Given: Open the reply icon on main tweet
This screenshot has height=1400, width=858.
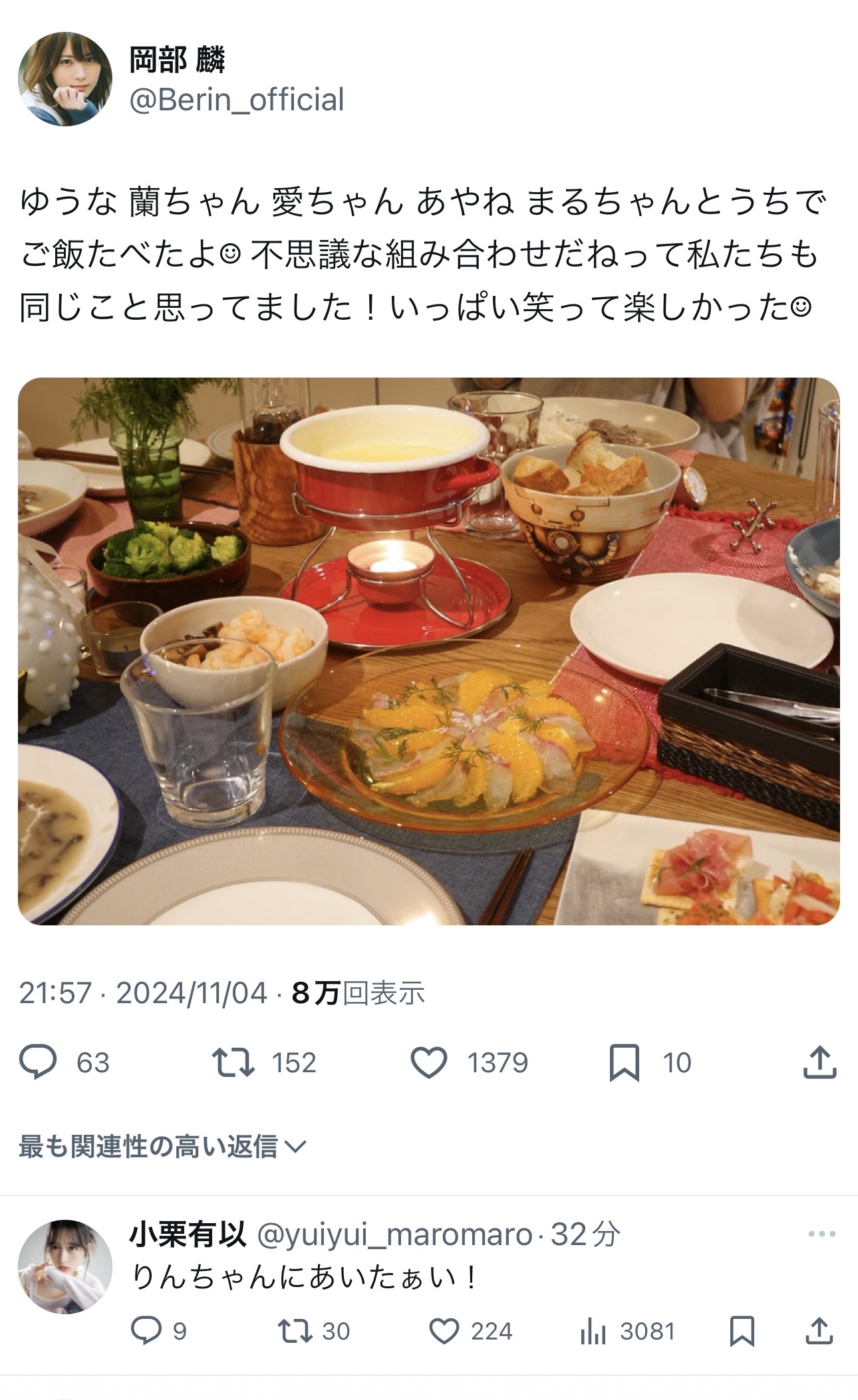Looking at the screenshot, I should 38,1062.
